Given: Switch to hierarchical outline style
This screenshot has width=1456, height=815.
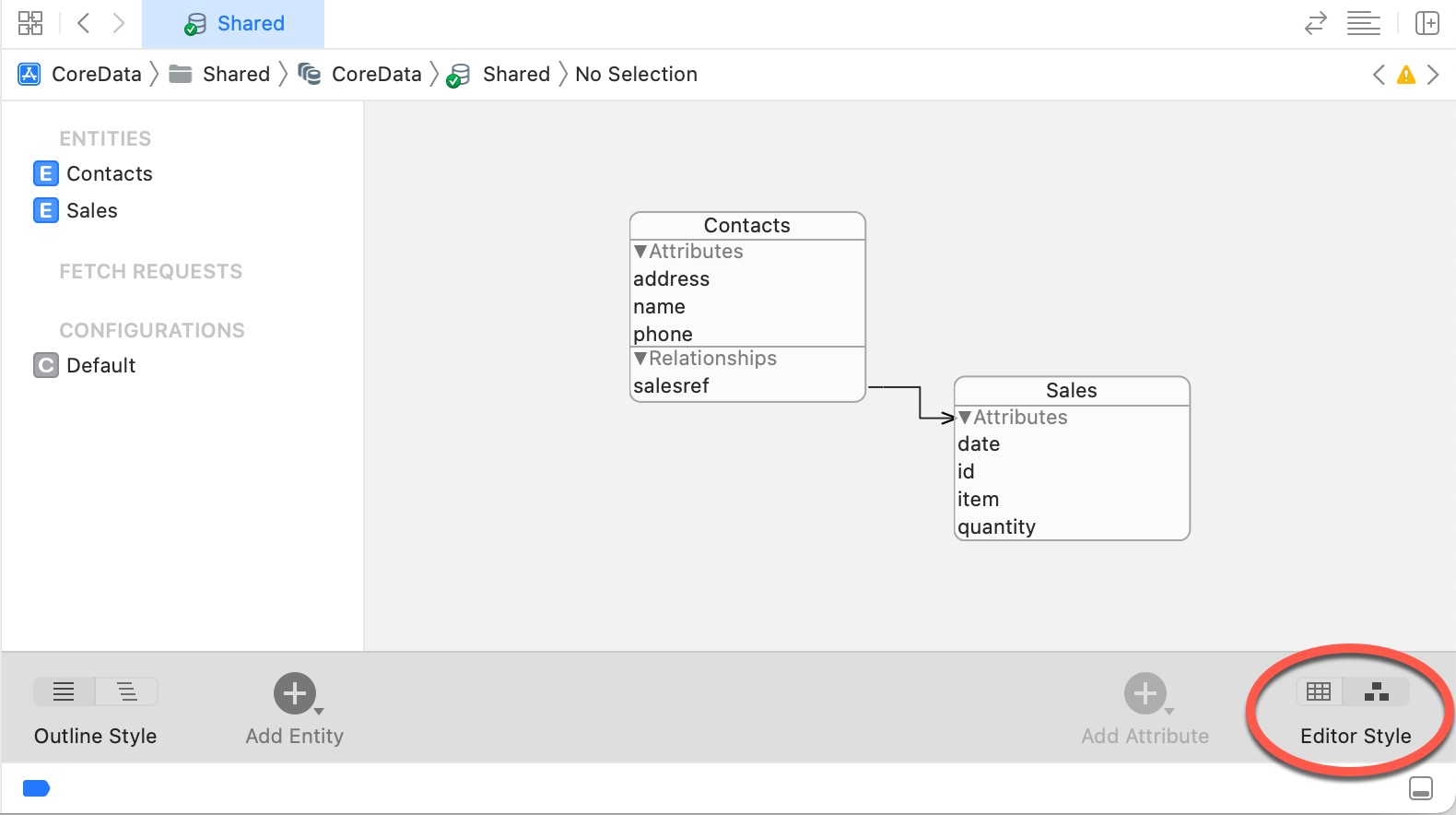Looking at the screenshot, I should [x=127, y=691].
